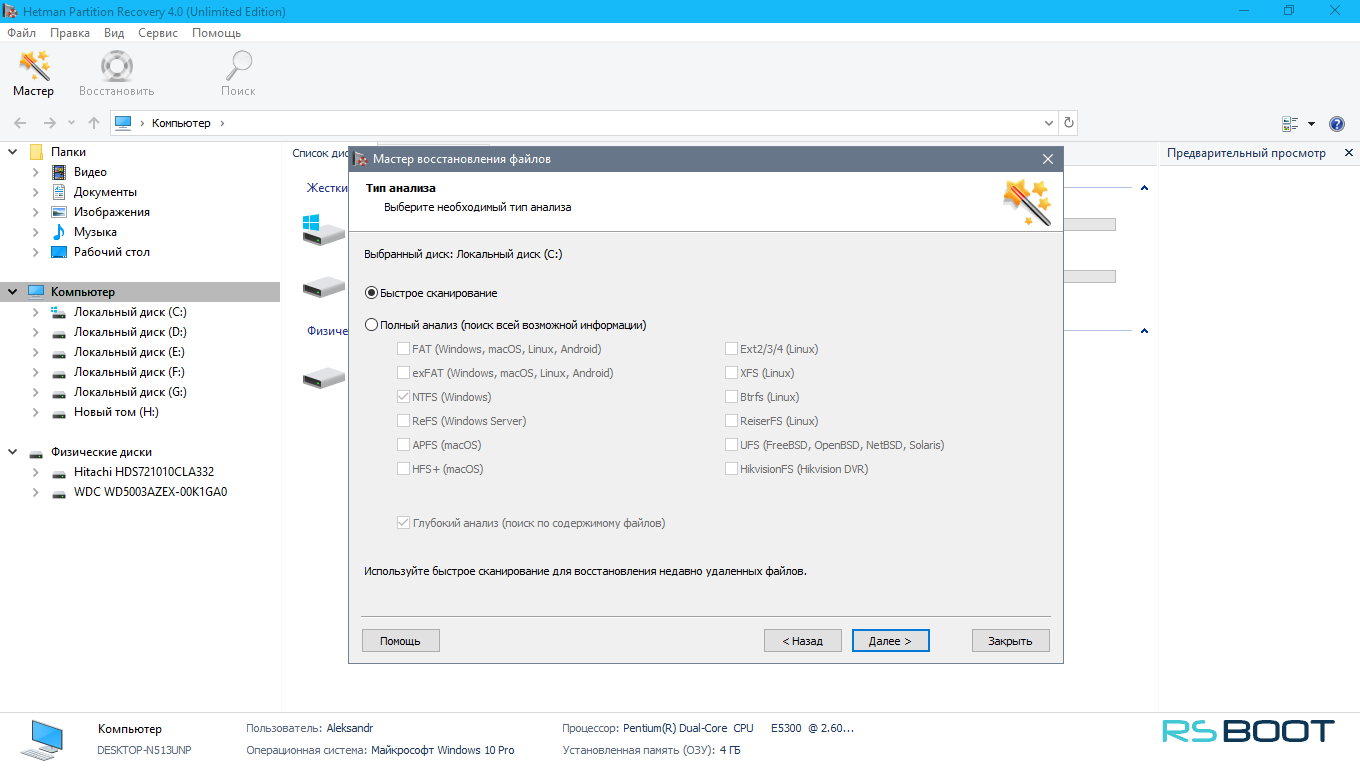Open the Помощь menu

click(217, 33)
